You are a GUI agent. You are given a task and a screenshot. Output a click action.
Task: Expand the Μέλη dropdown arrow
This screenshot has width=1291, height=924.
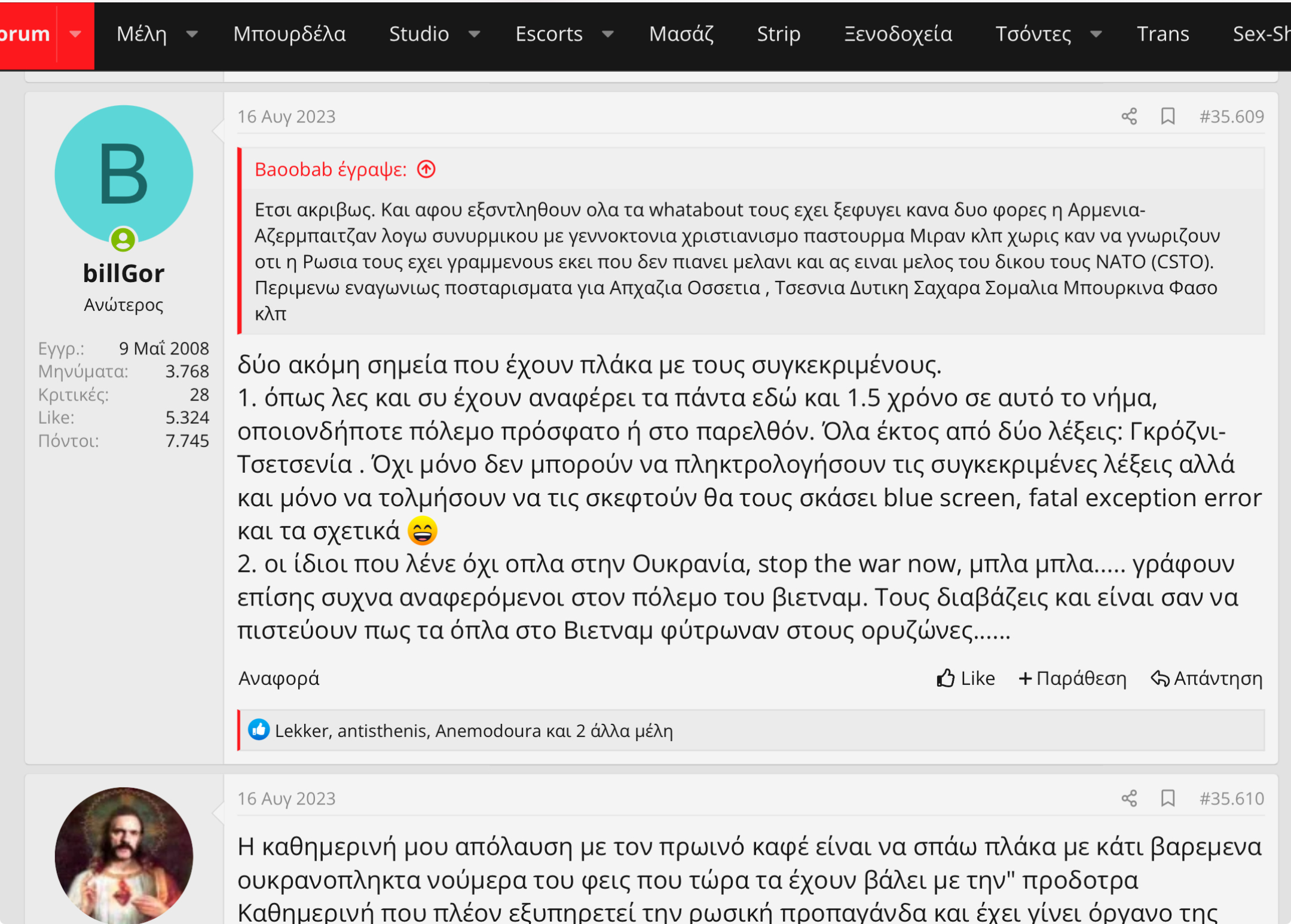point(192,35)
